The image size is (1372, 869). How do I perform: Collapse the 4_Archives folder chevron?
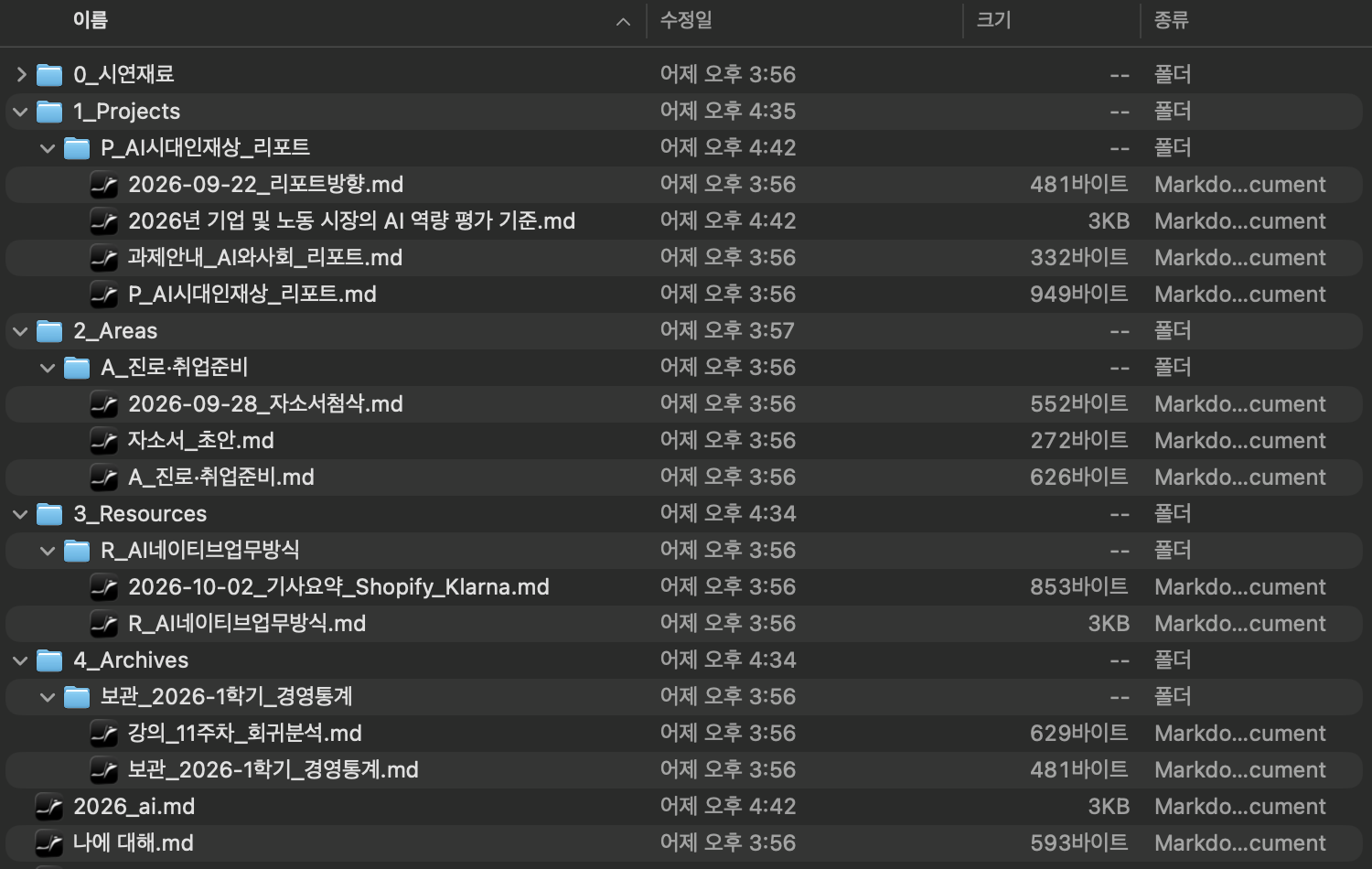pos(21,660)
